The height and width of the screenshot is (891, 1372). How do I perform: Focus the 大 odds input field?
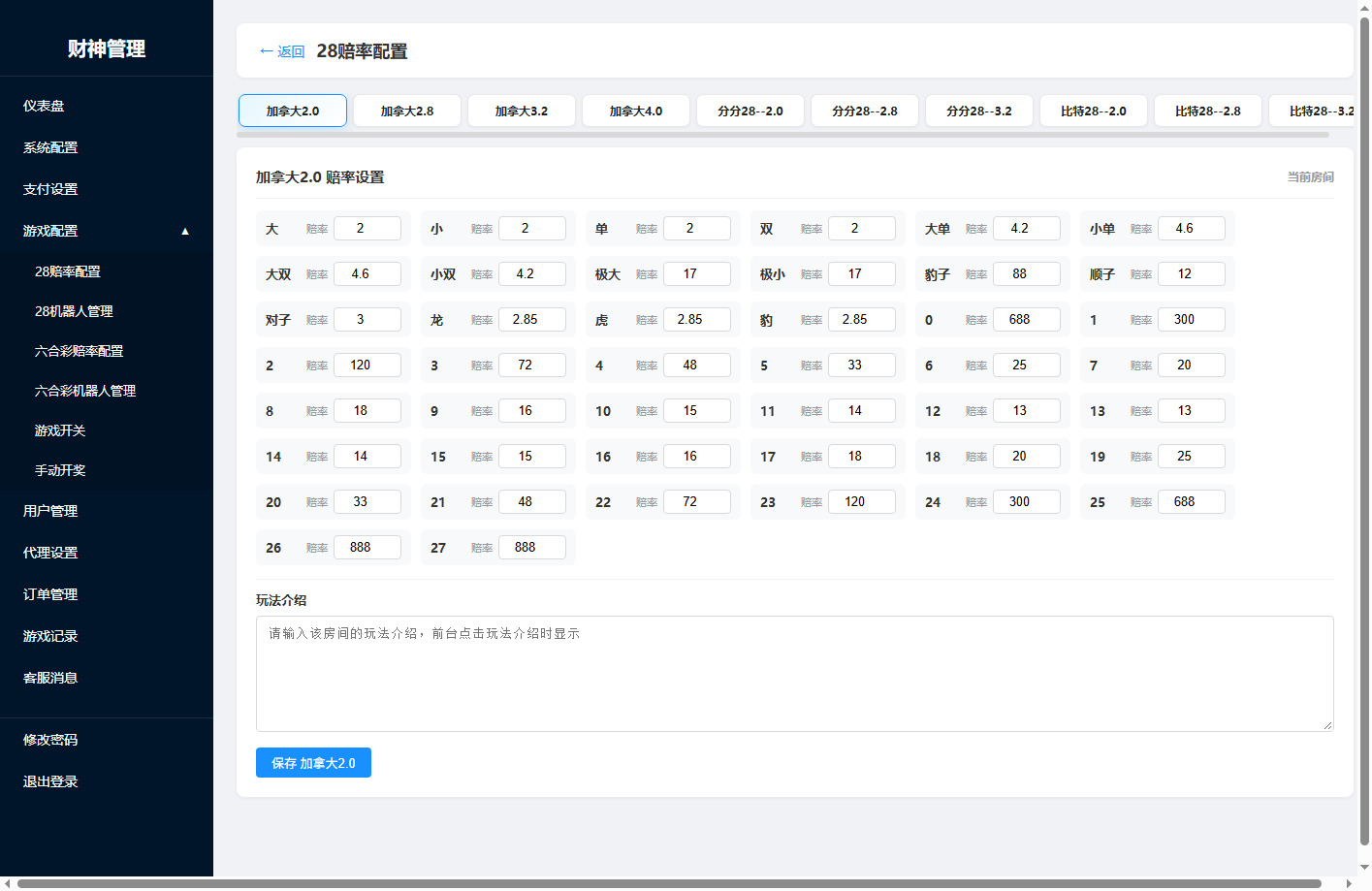[367, 229]
